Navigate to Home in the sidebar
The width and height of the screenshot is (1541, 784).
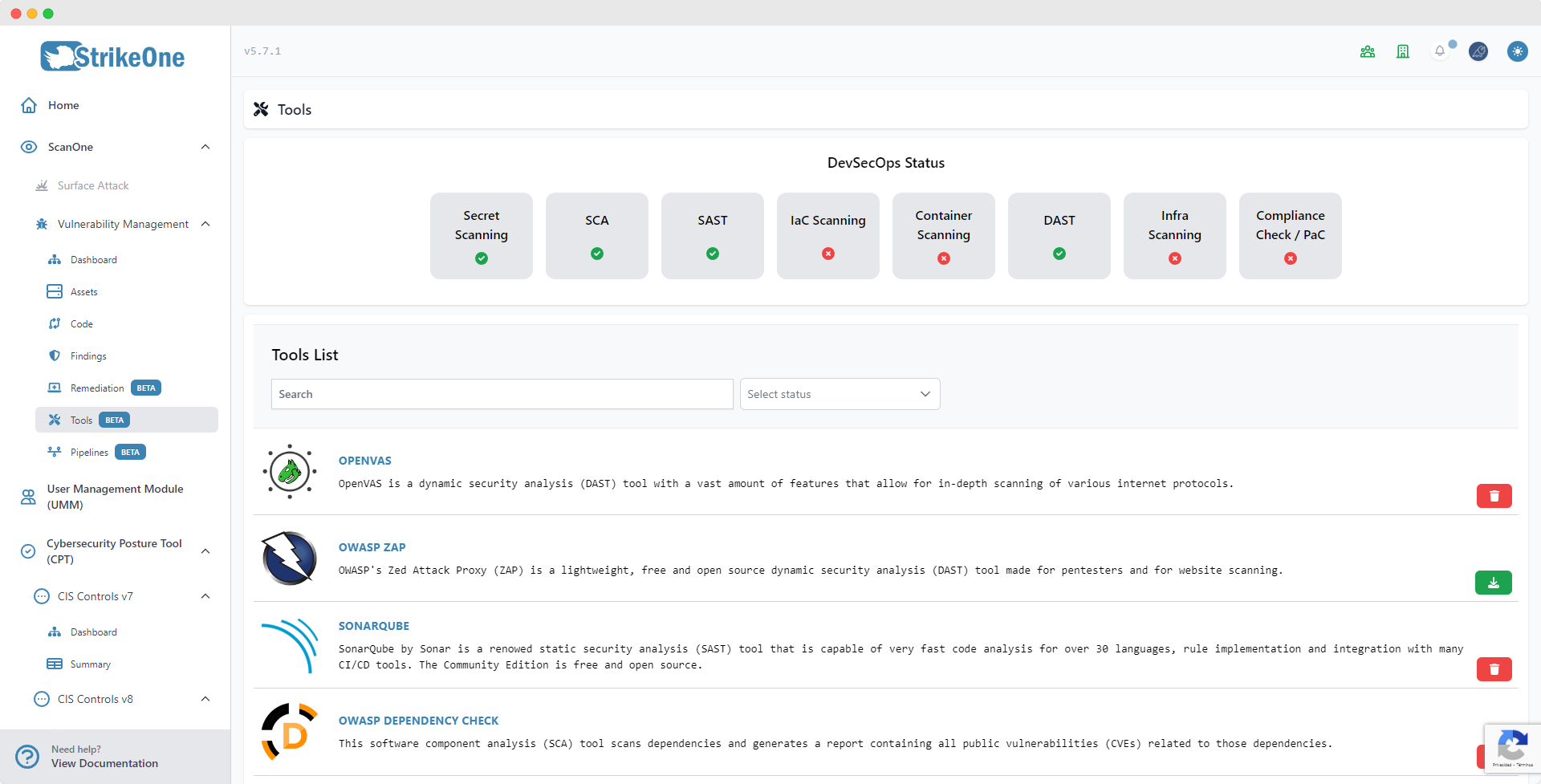63,105
